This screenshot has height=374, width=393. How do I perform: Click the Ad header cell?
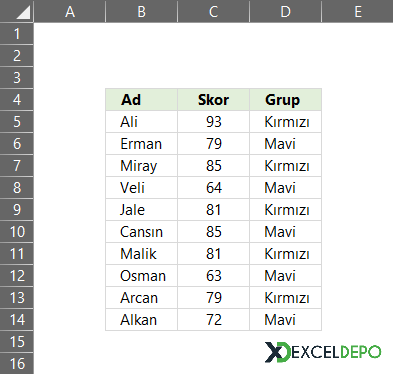click(x=142, y=100)
